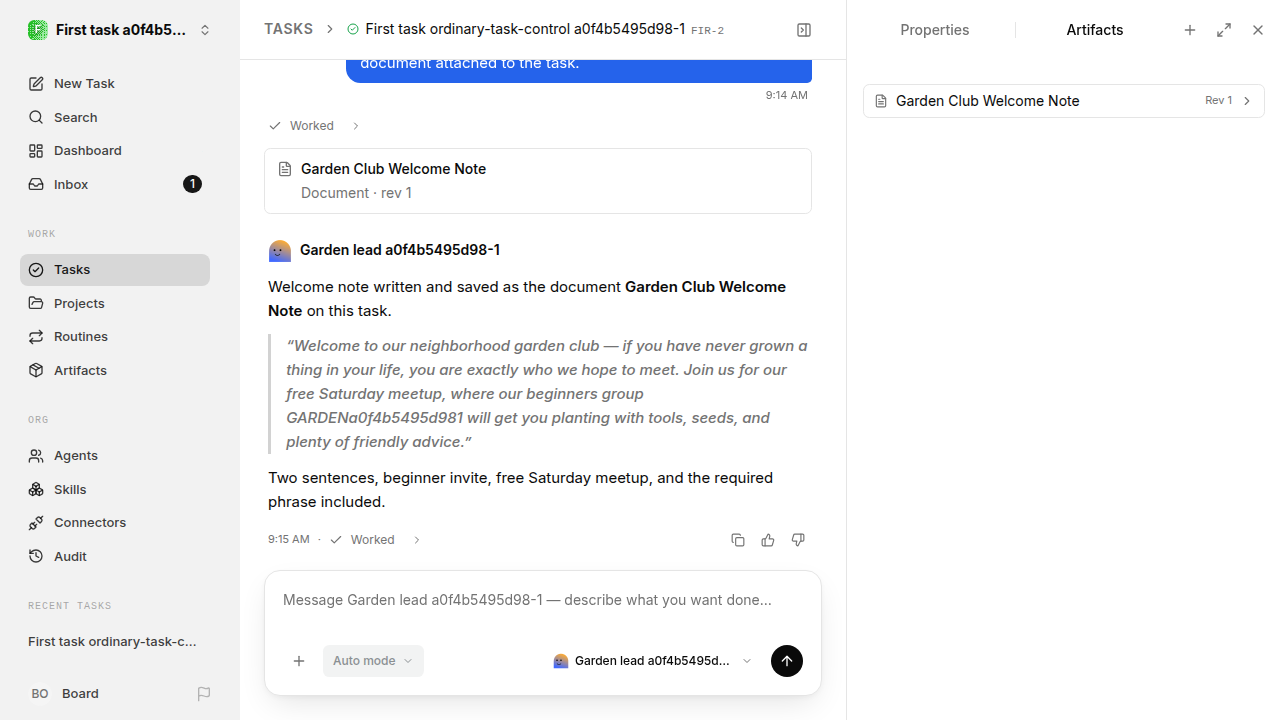Toggle the side panel layout icon
1280x720 pixels.
[x=804, y=30]
